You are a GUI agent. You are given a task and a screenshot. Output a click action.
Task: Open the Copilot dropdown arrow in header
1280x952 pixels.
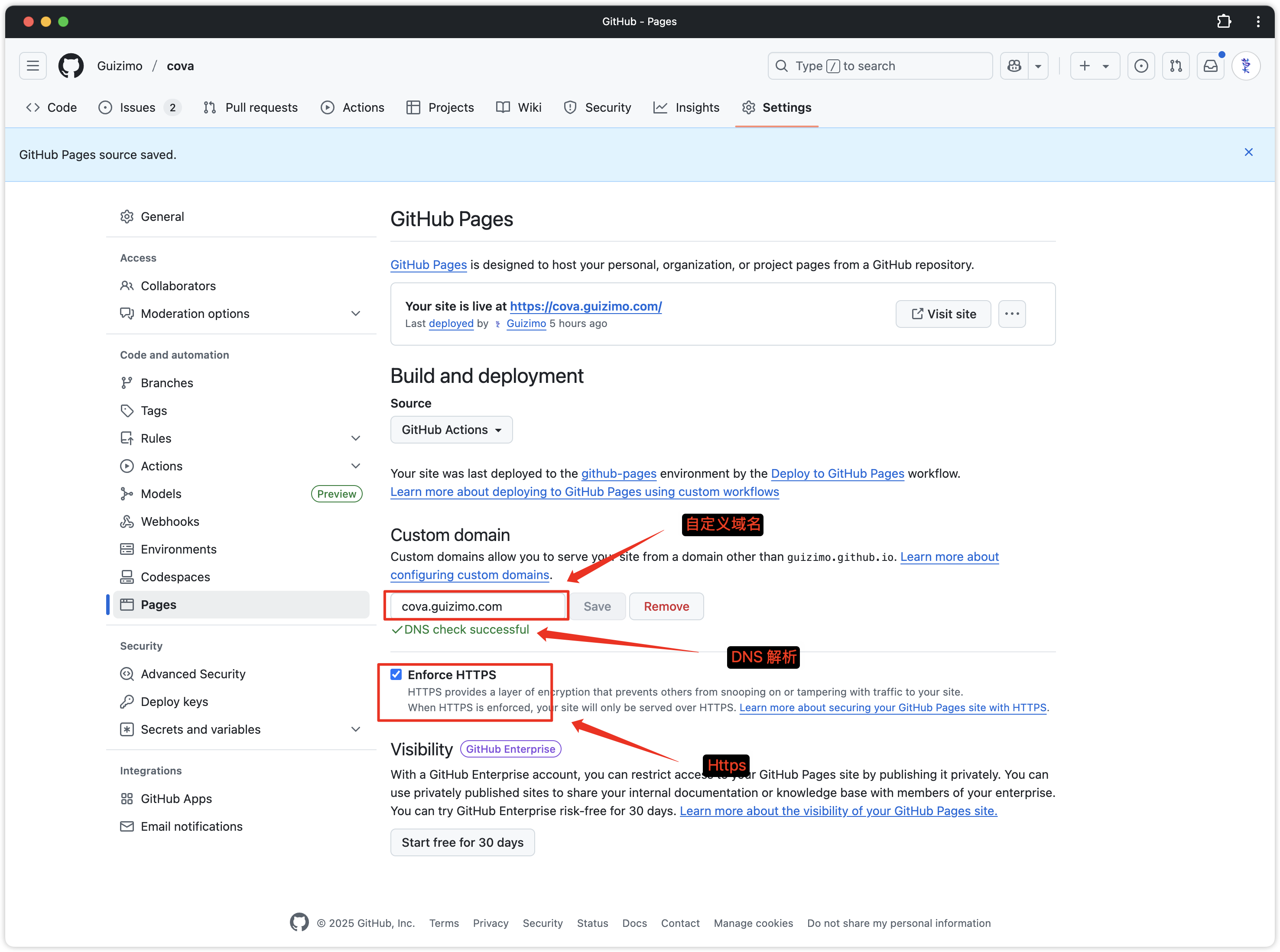[x=1038, y=66]
